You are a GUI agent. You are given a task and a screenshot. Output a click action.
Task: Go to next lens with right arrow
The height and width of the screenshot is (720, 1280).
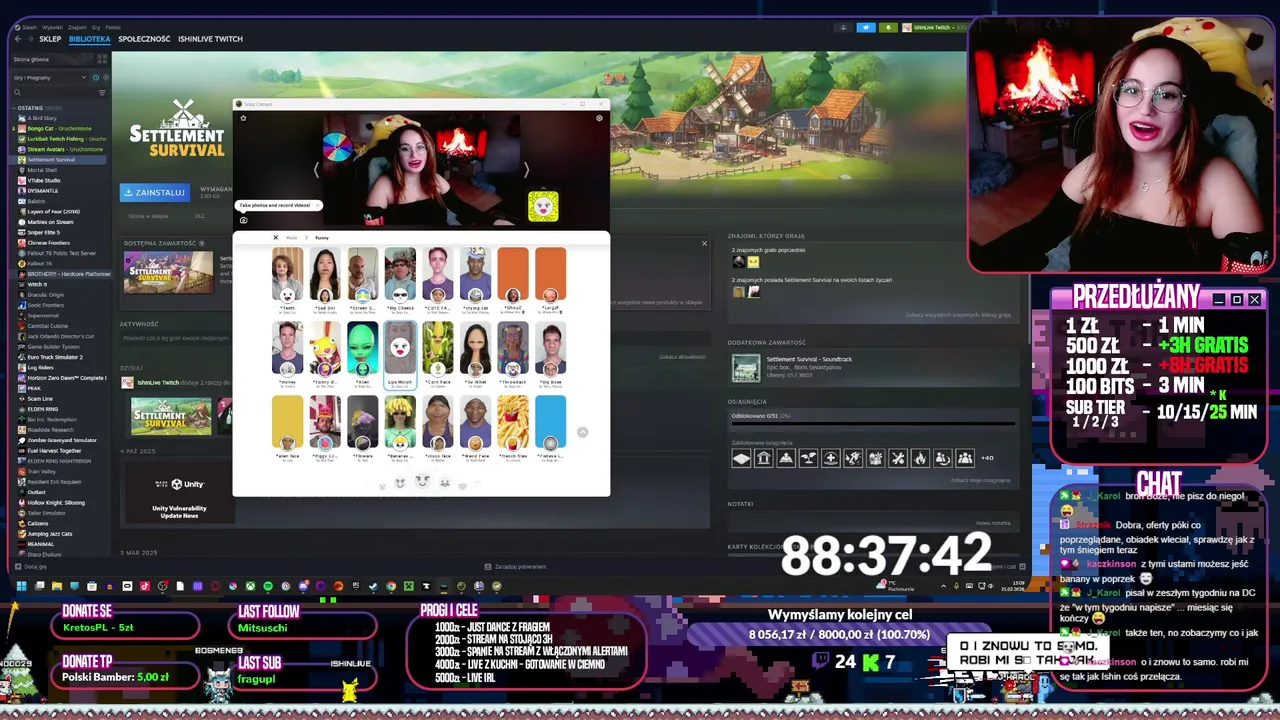coord(527,170)
